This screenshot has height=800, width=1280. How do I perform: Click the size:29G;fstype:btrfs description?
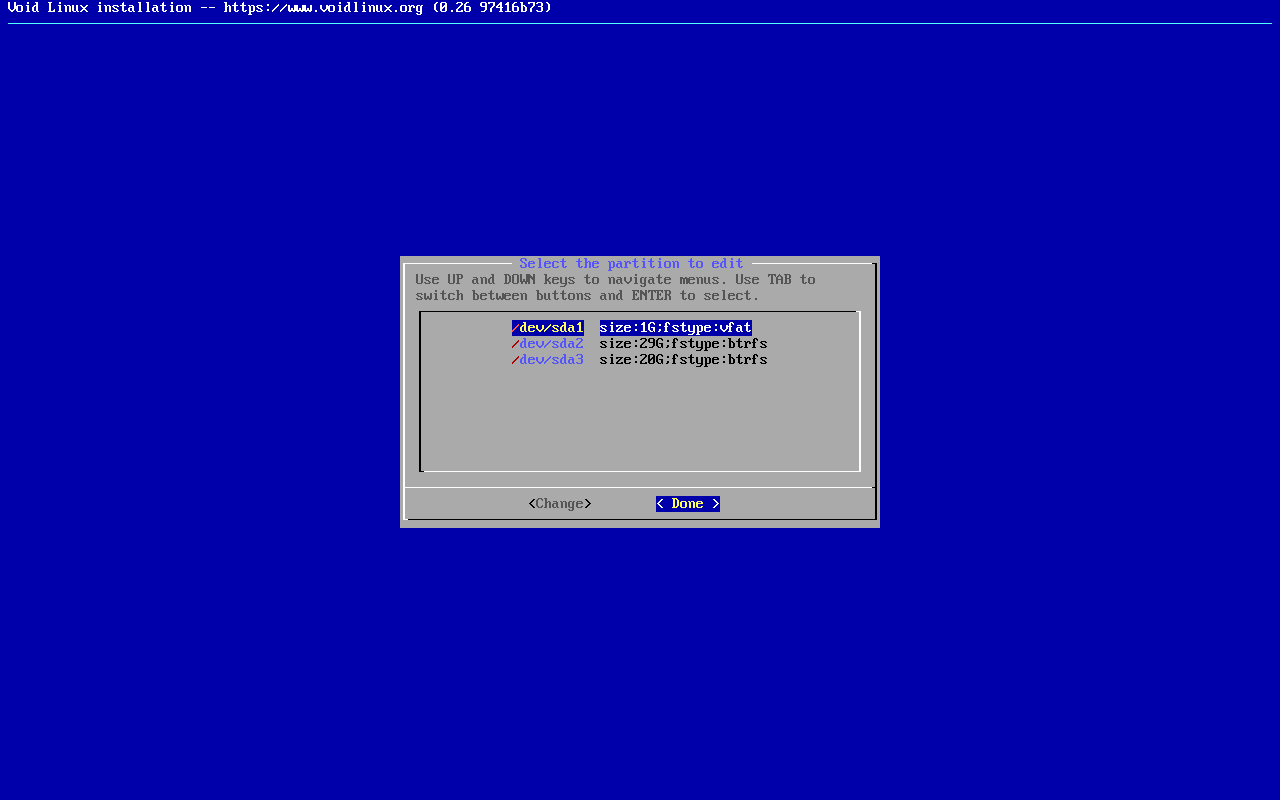[x=683, y=344]
